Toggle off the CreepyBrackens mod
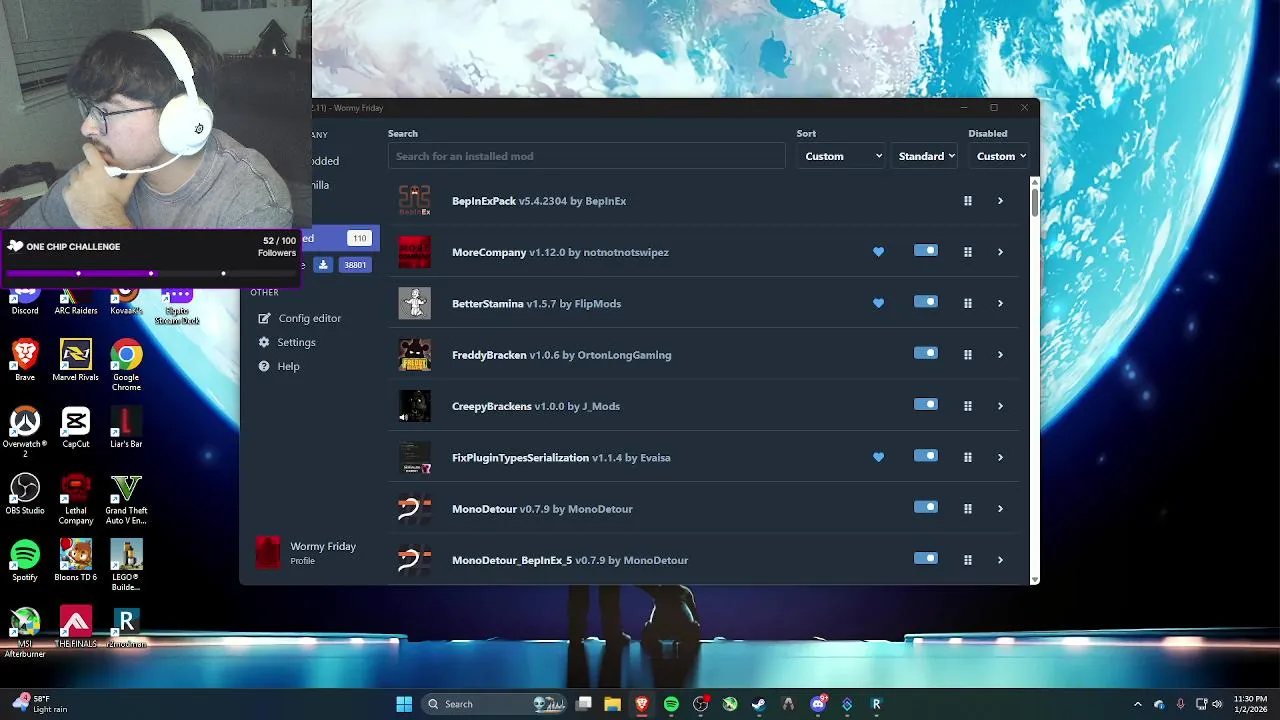 click(x=926, y=405)
